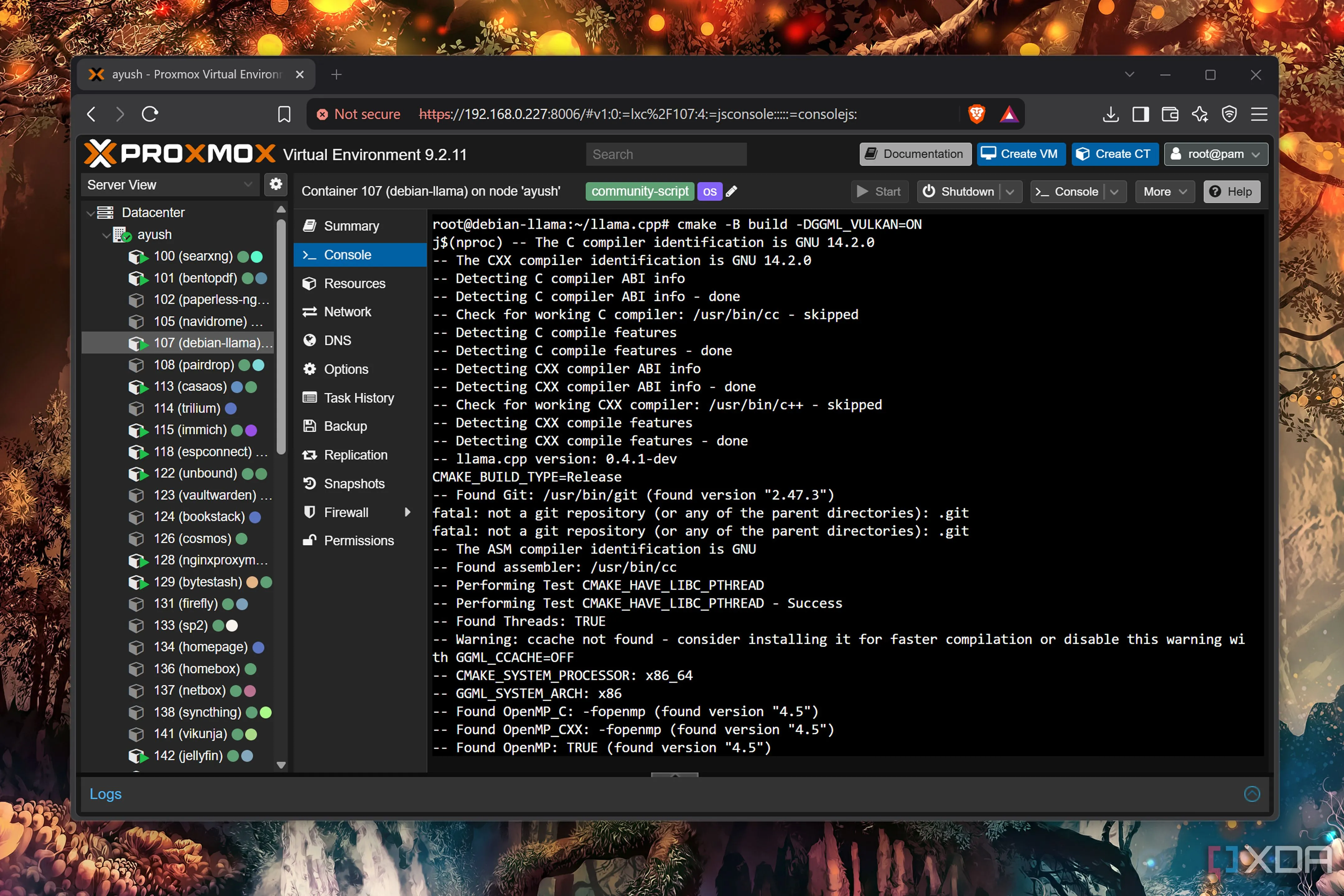Open the browser hamburger menu

[1259, 114]
